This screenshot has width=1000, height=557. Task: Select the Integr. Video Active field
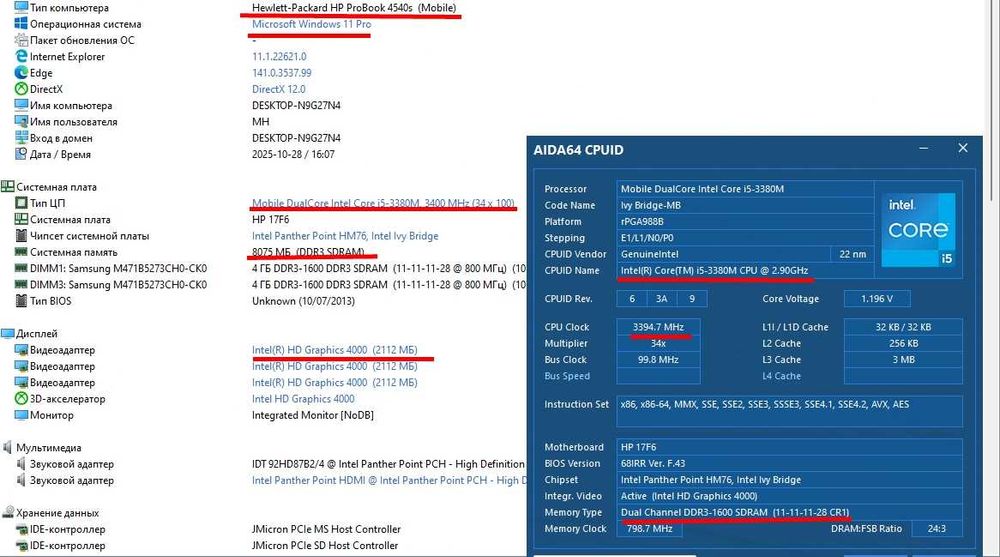coord(790,496)
